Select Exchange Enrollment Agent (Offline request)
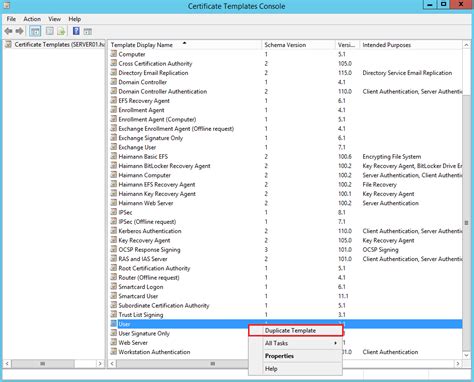Screen dimensions: 474x382 point(176,128)
